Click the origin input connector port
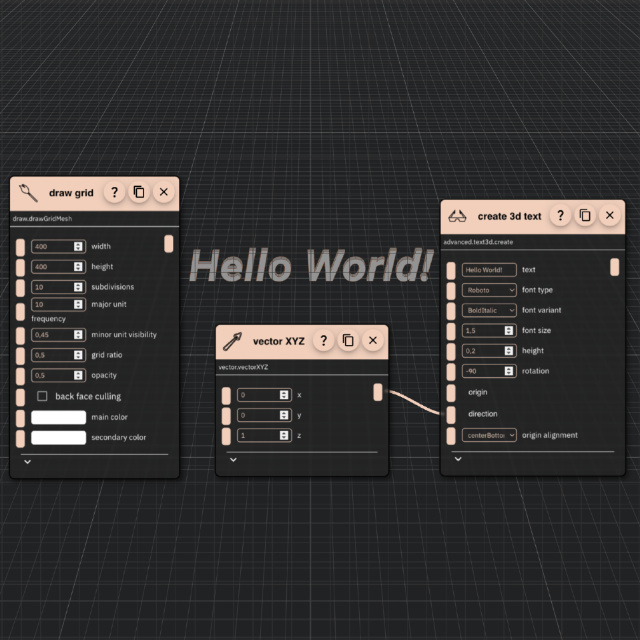The image size is (640, 640). click(x=451, y=393)
